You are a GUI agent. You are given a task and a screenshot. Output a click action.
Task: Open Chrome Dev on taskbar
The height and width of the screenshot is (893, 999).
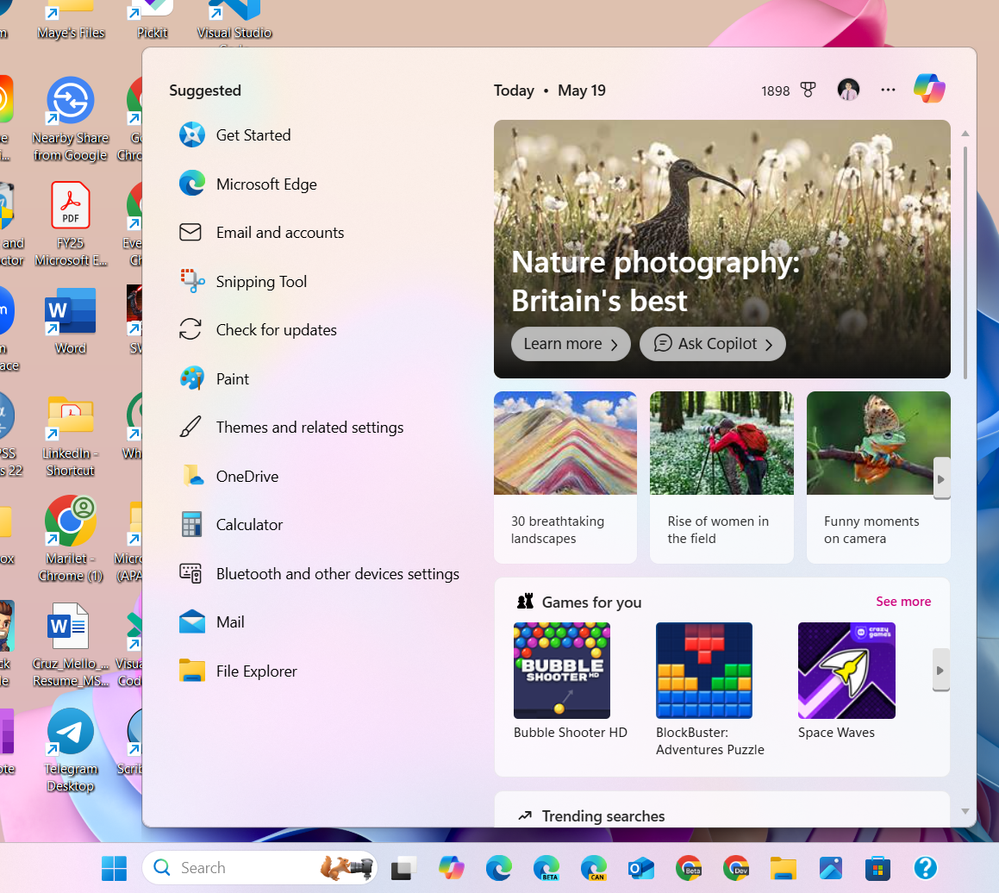click(x=735, y=868)
